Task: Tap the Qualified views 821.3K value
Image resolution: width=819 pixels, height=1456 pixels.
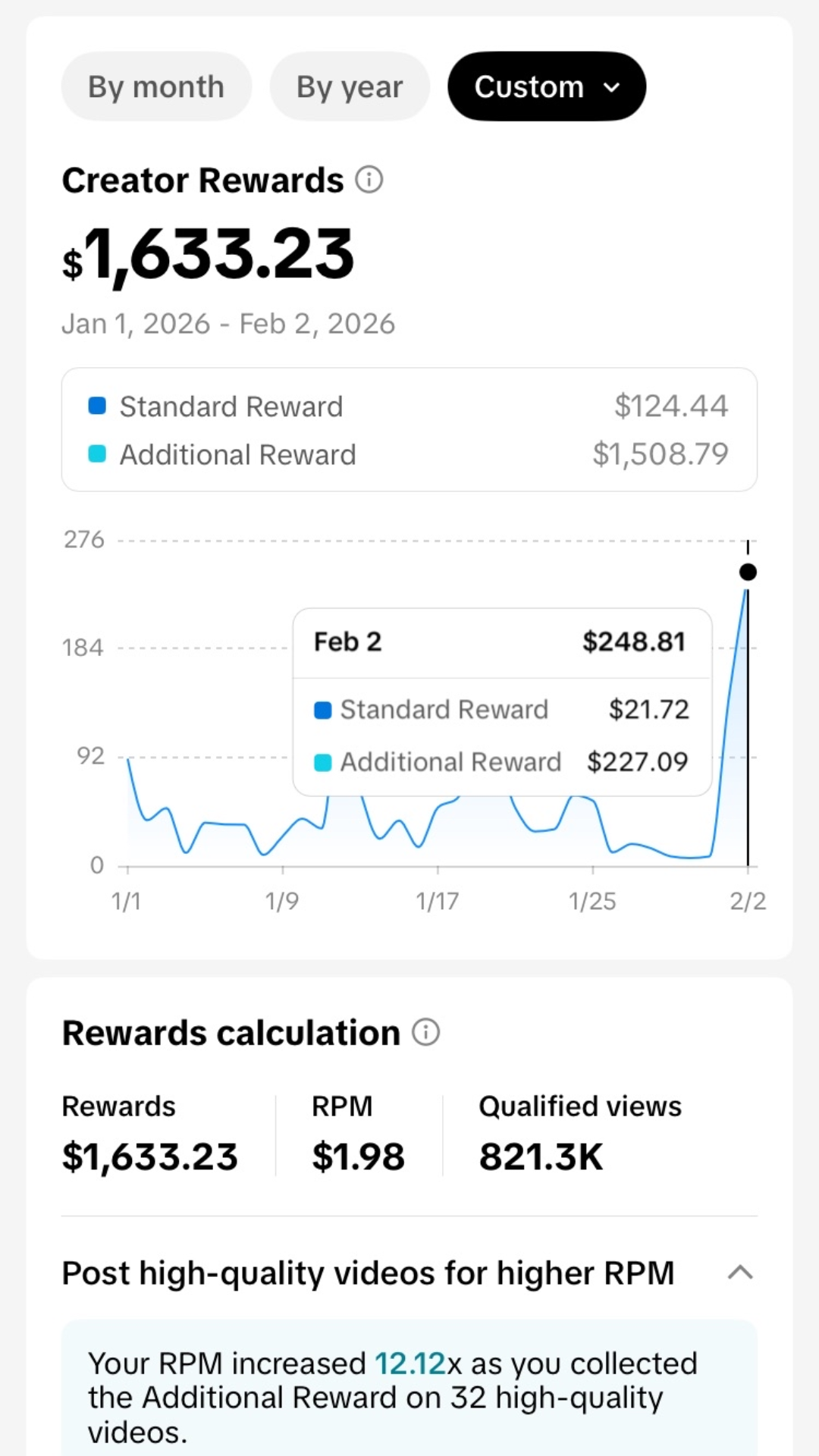Action: click(541, 1157)
